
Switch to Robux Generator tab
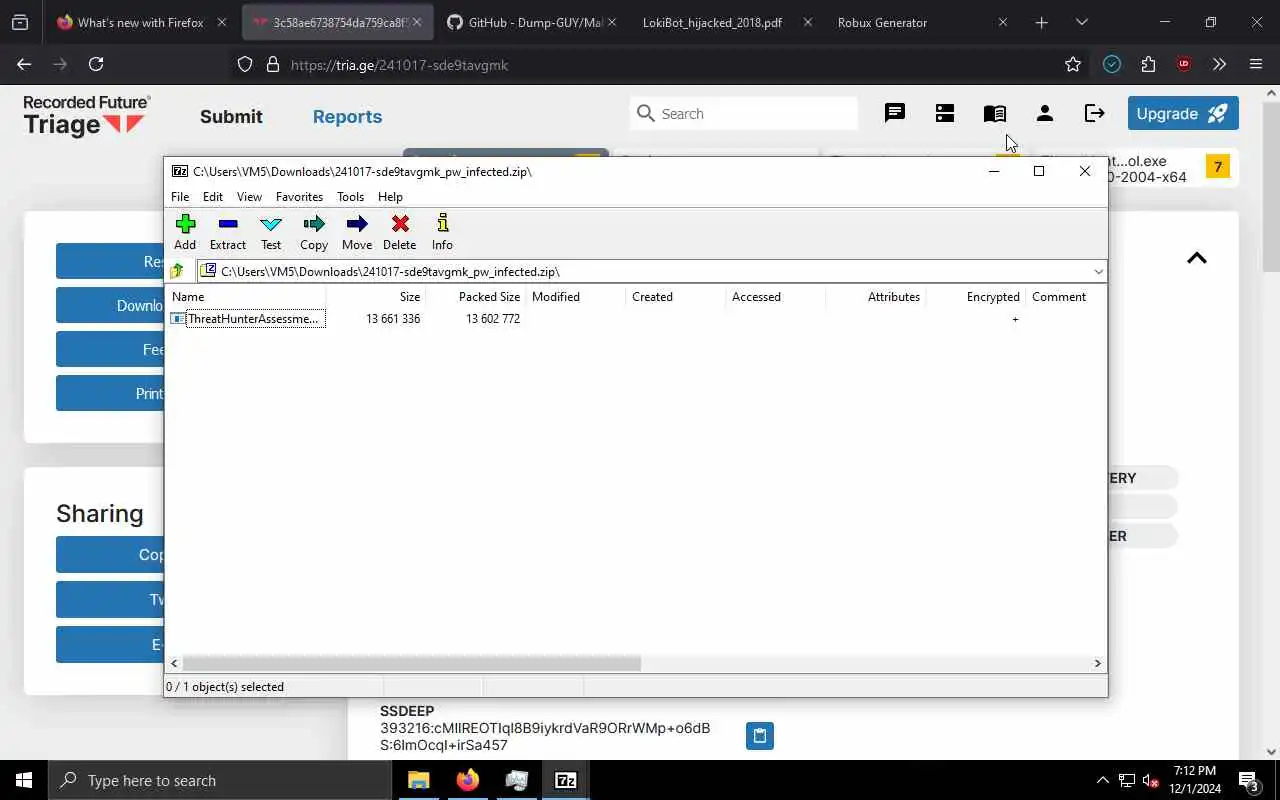point(920,22)
